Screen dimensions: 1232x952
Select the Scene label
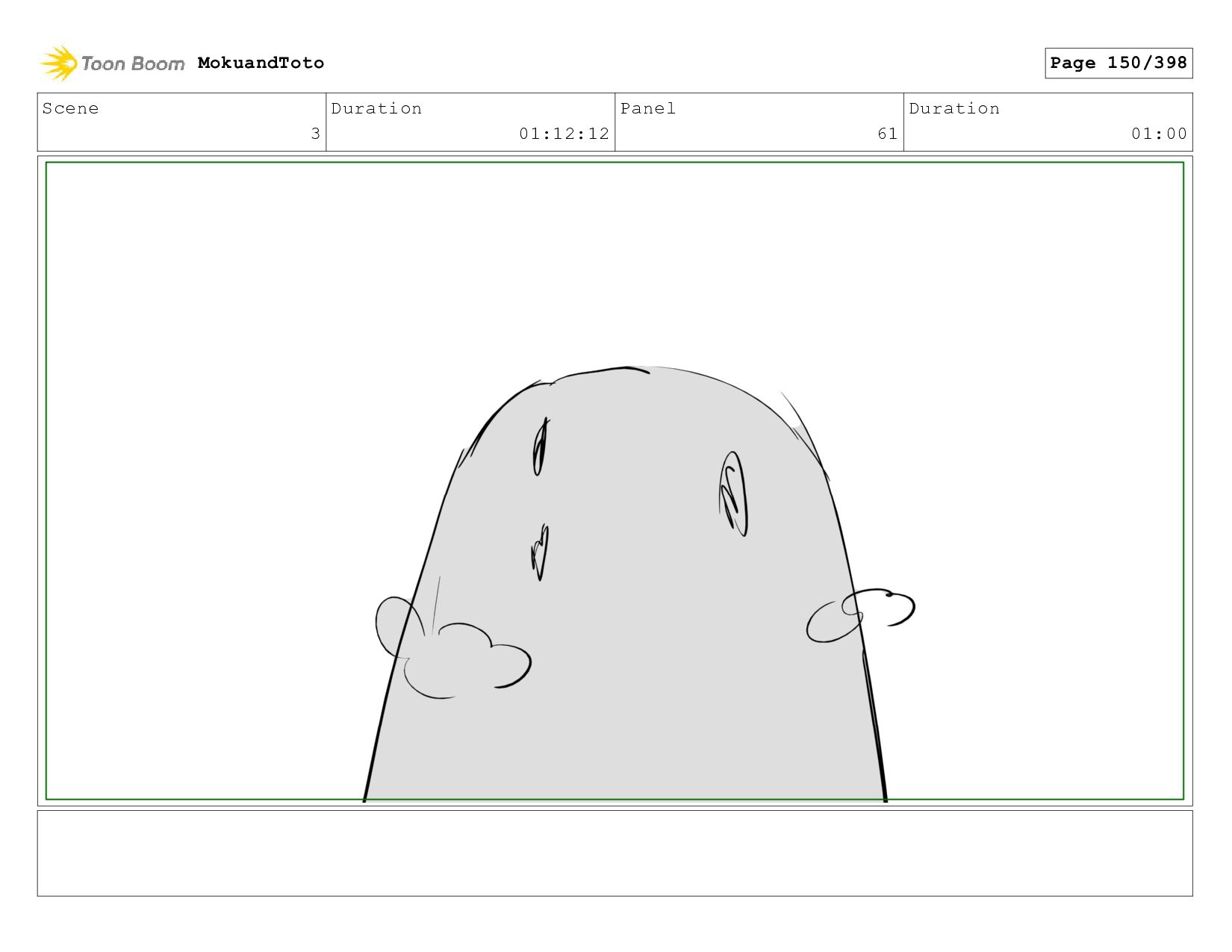click(x=70, y=108)
